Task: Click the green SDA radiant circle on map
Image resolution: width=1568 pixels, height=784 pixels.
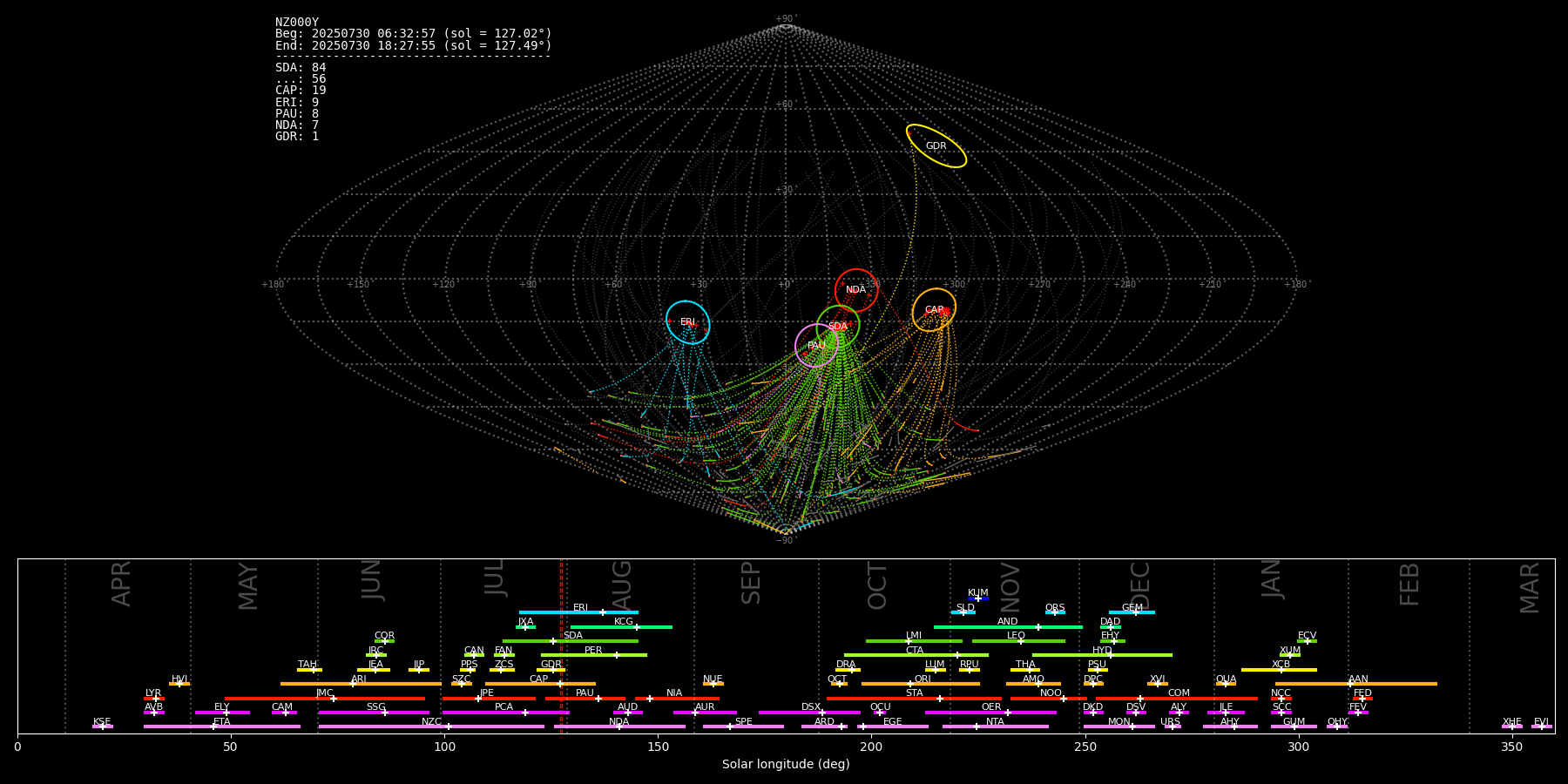Action: point(838,327)
